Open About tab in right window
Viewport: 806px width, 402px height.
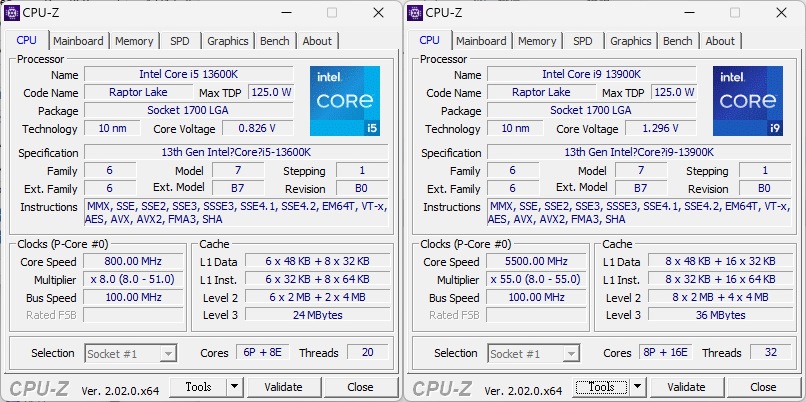coord(720,41)
